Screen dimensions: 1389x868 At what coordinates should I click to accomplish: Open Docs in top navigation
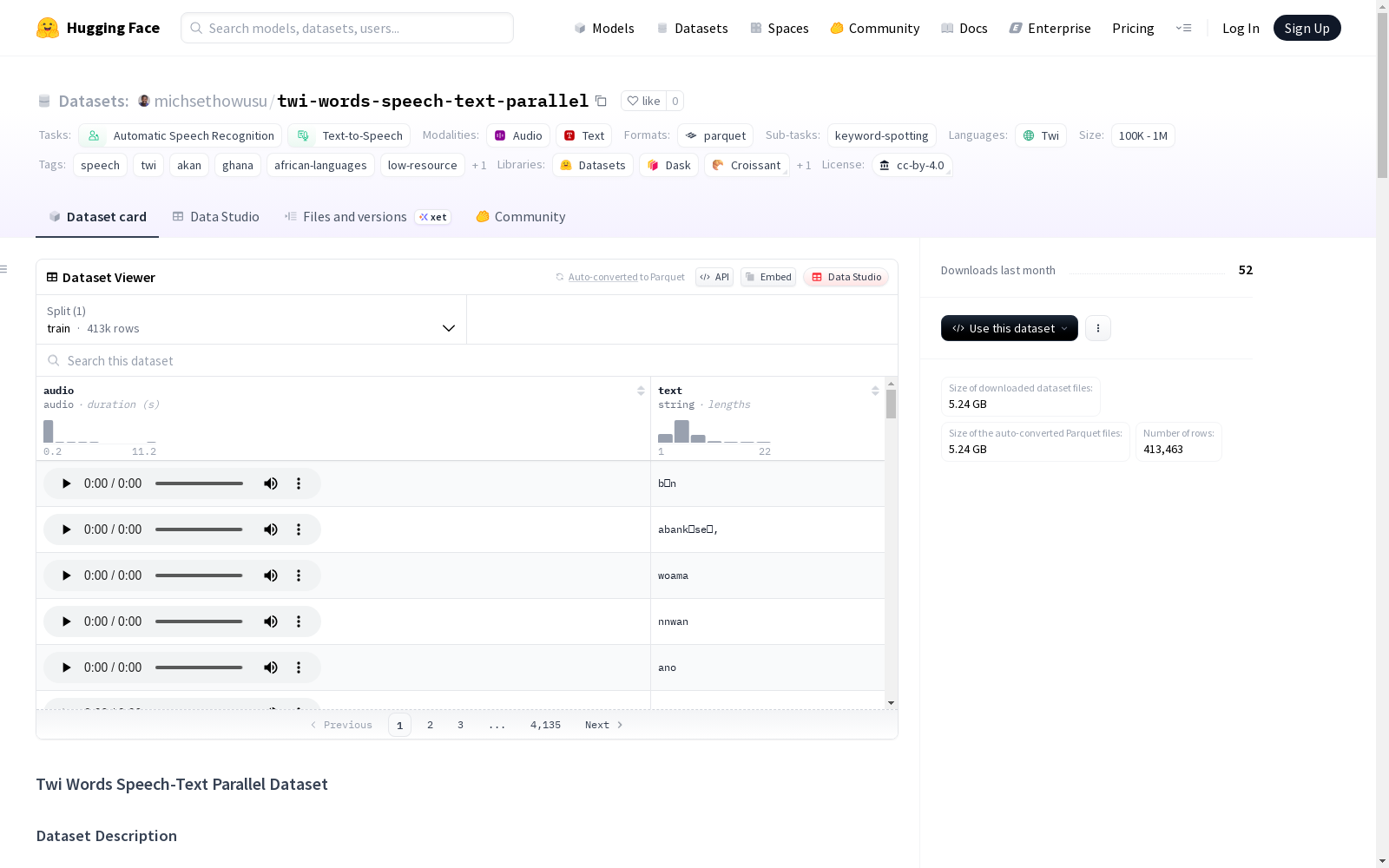(964, 28)
